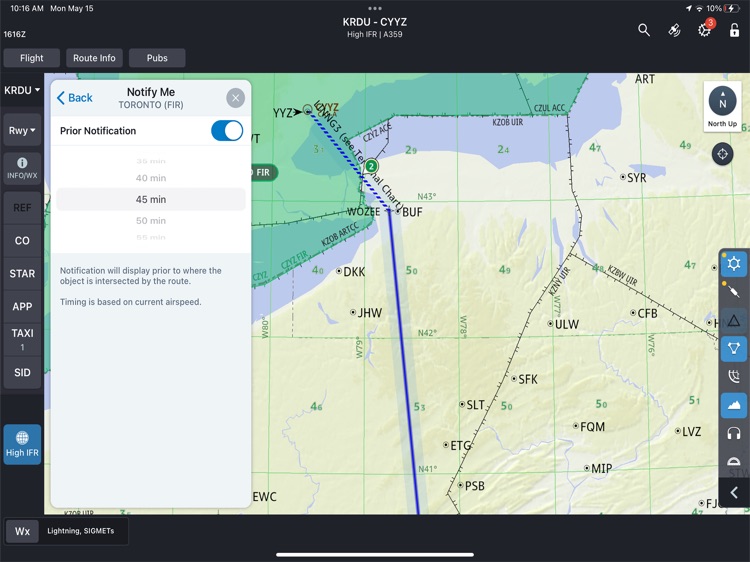
Task: Select the airspace polygon layer icon
Action: 734,348
